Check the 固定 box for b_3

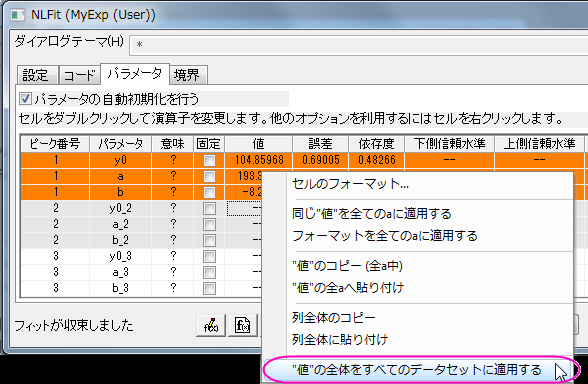point(209,288)
